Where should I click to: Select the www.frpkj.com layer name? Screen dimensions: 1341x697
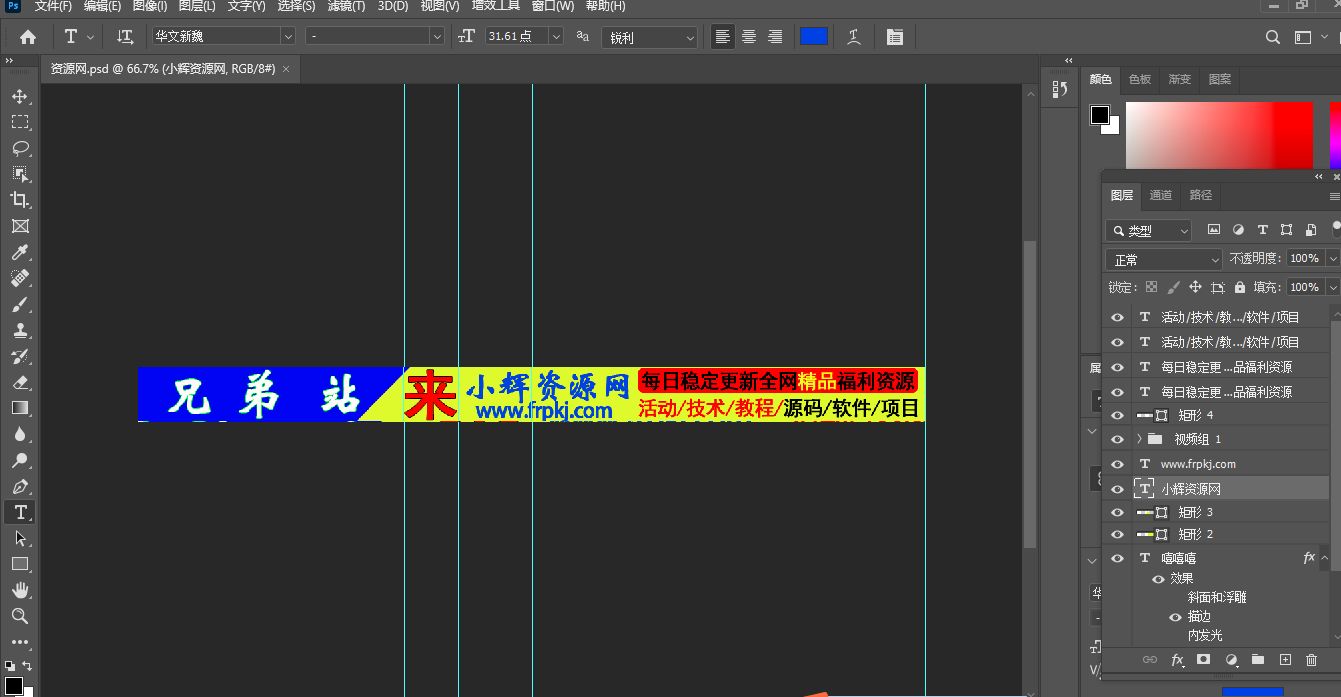(1198, 464)
